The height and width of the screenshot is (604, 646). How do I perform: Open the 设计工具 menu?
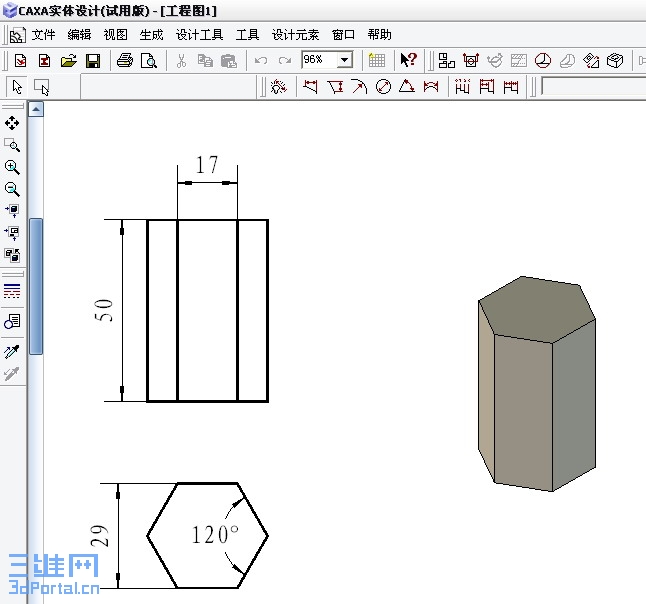[x=199, y=35]
